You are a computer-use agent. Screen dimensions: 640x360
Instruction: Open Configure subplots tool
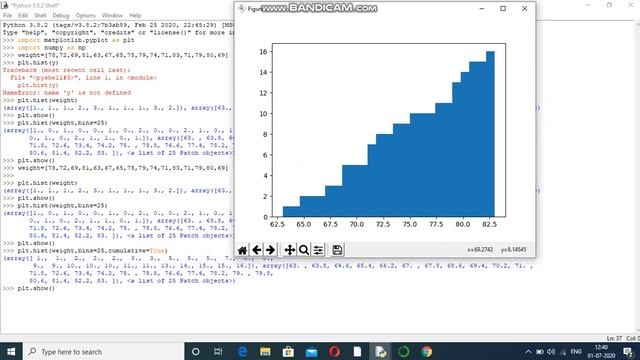318,250
